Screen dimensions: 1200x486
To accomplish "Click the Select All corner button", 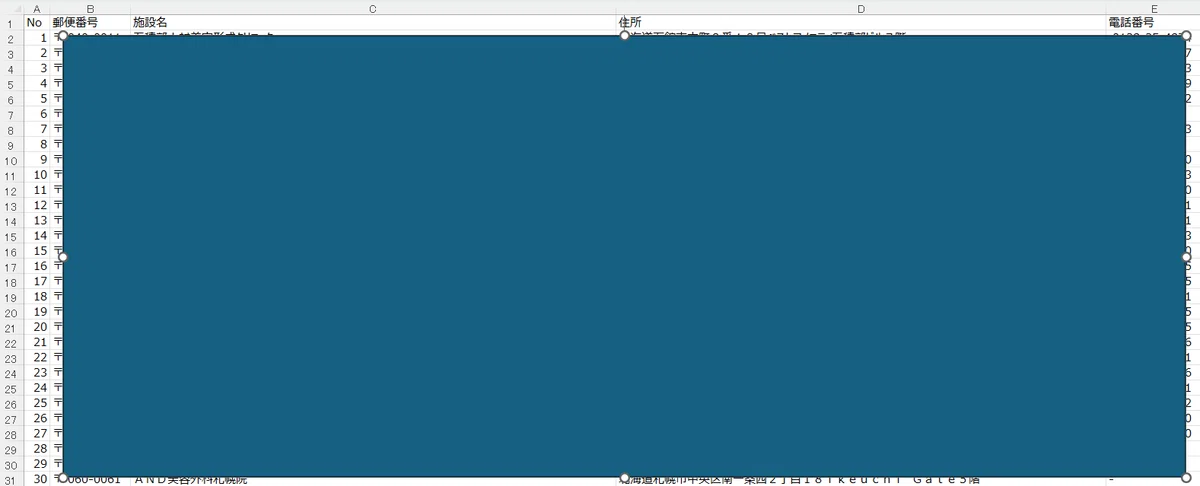I will tap(12, 8).
